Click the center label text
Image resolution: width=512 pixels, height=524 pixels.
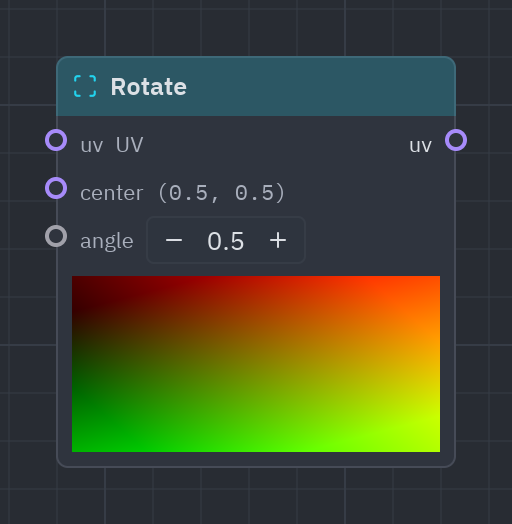(x=112, y=193)
